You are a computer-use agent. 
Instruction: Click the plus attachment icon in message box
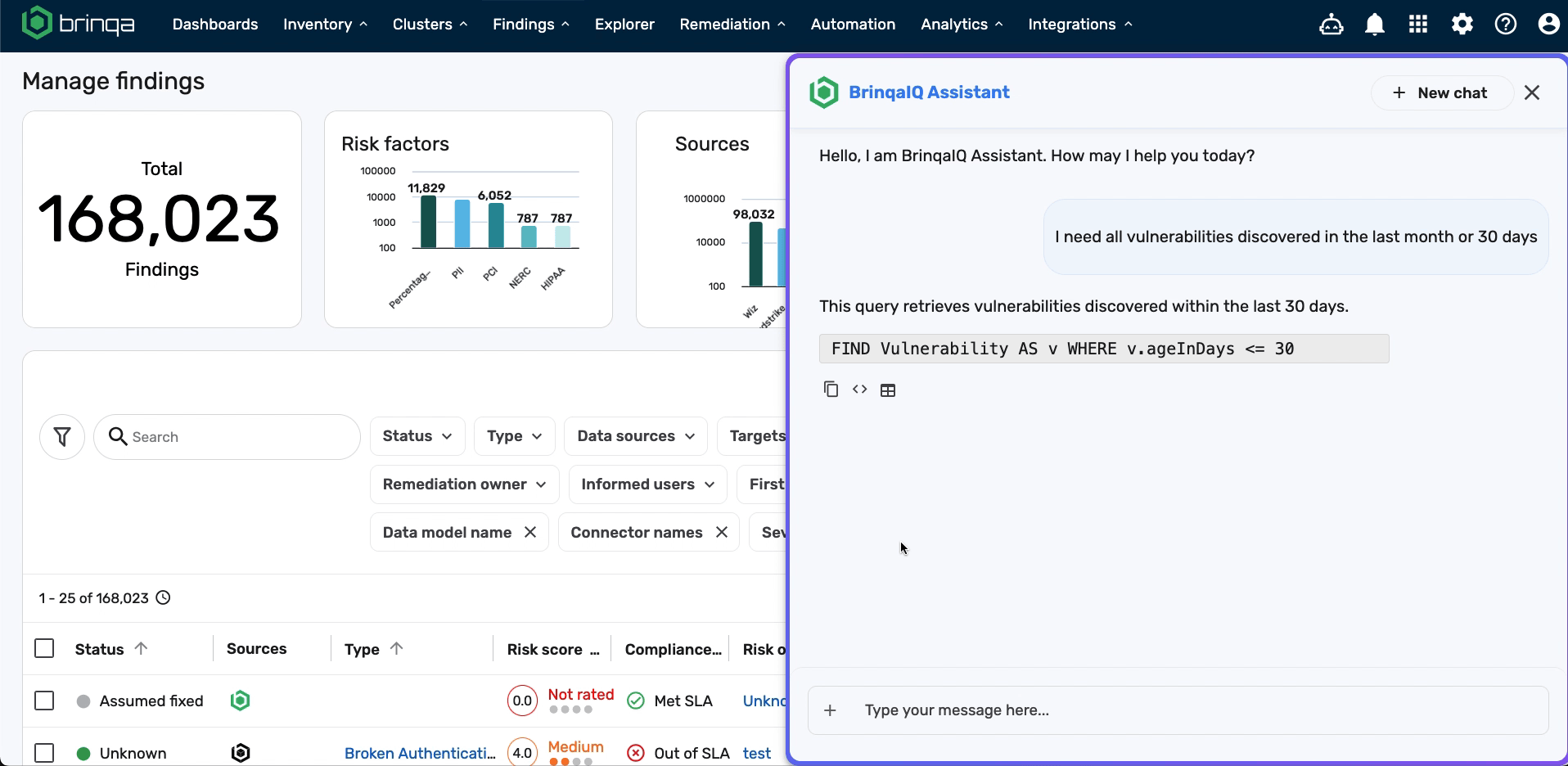(830, 710)
